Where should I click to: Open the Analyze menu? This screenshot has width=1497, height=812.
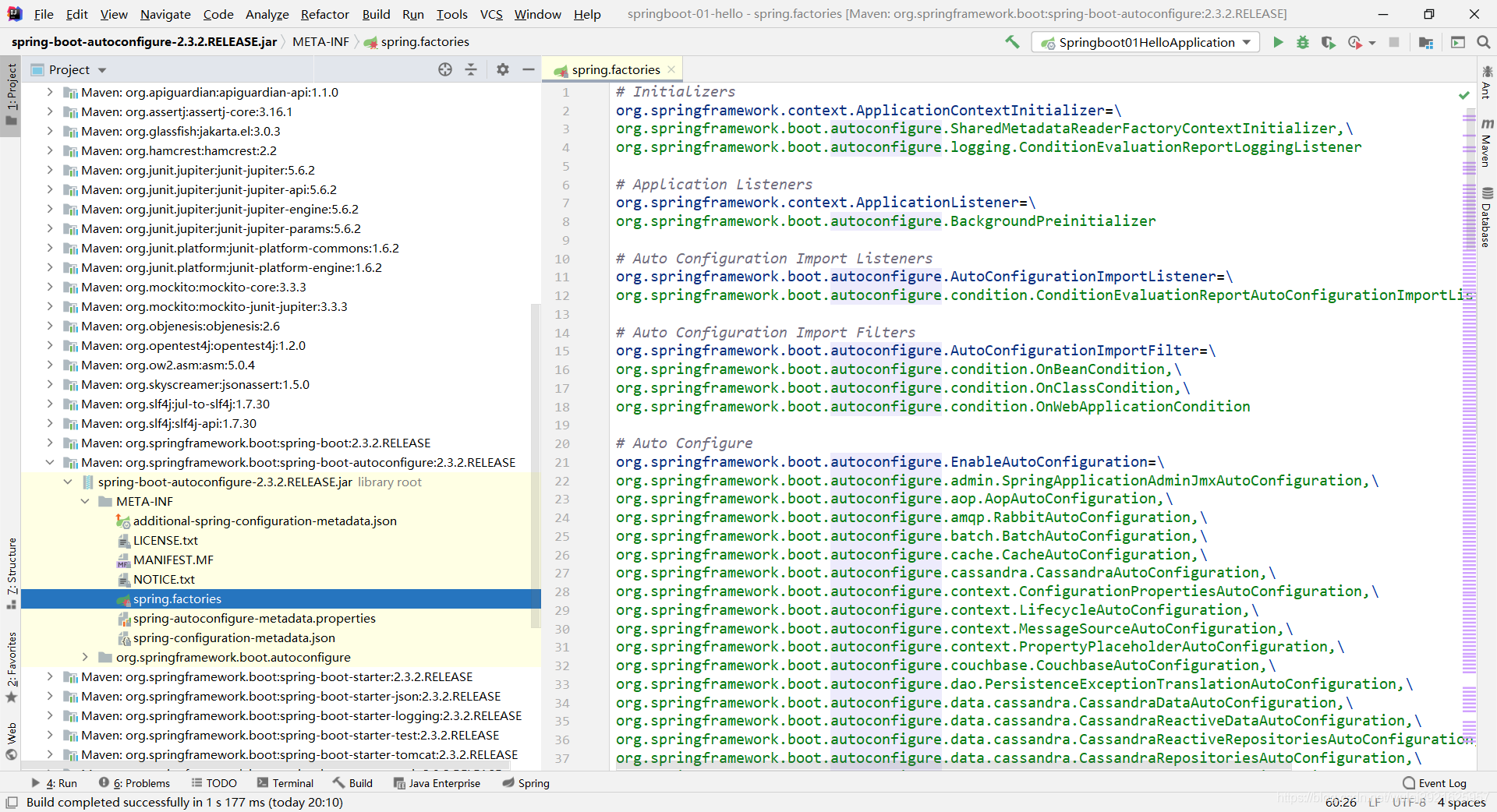pyautogui.click(x=267, y=14)
